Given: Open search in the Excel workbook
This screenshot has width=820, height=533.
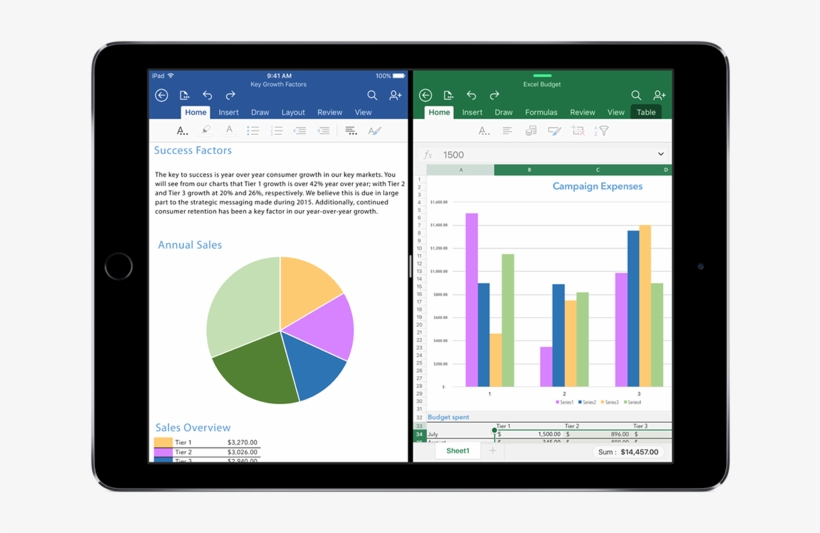Looking at the screenshot, I should click(636, 95).
